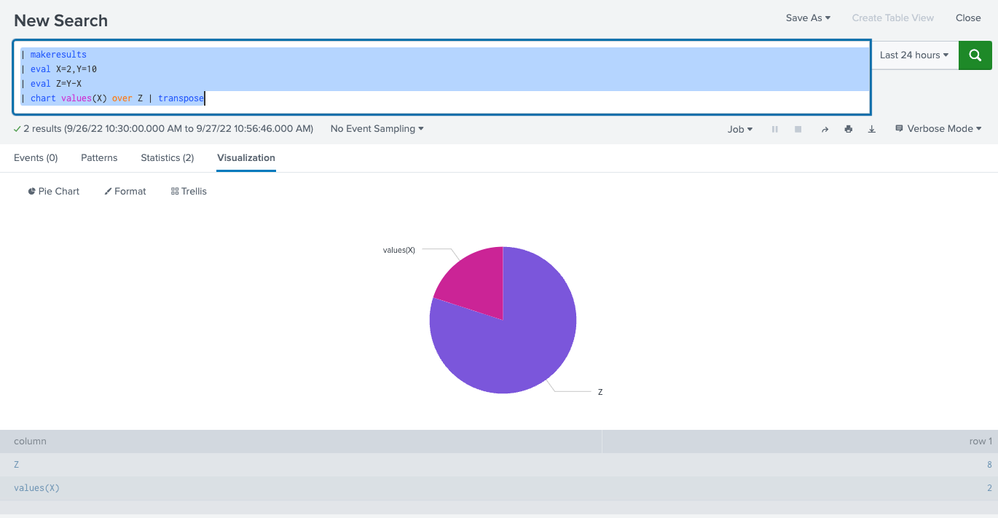
Task: Expand the No Event Sampling dropdown
Action: tap(377, 129)
